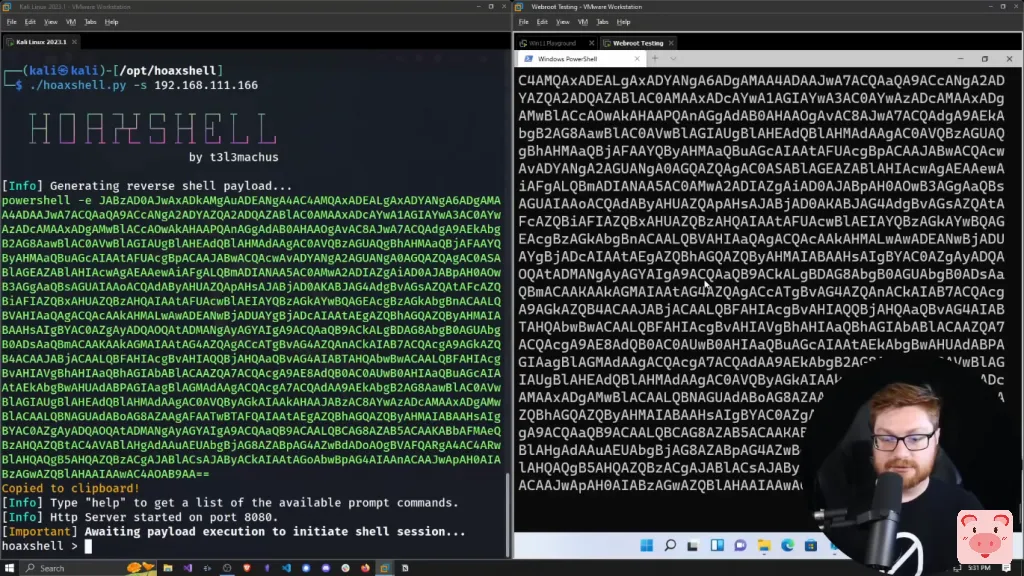Open the Edit menu in the Webroot Testing window
Image resolution: width=1024 pixels, height=576 pixels.
click(542, 22)
